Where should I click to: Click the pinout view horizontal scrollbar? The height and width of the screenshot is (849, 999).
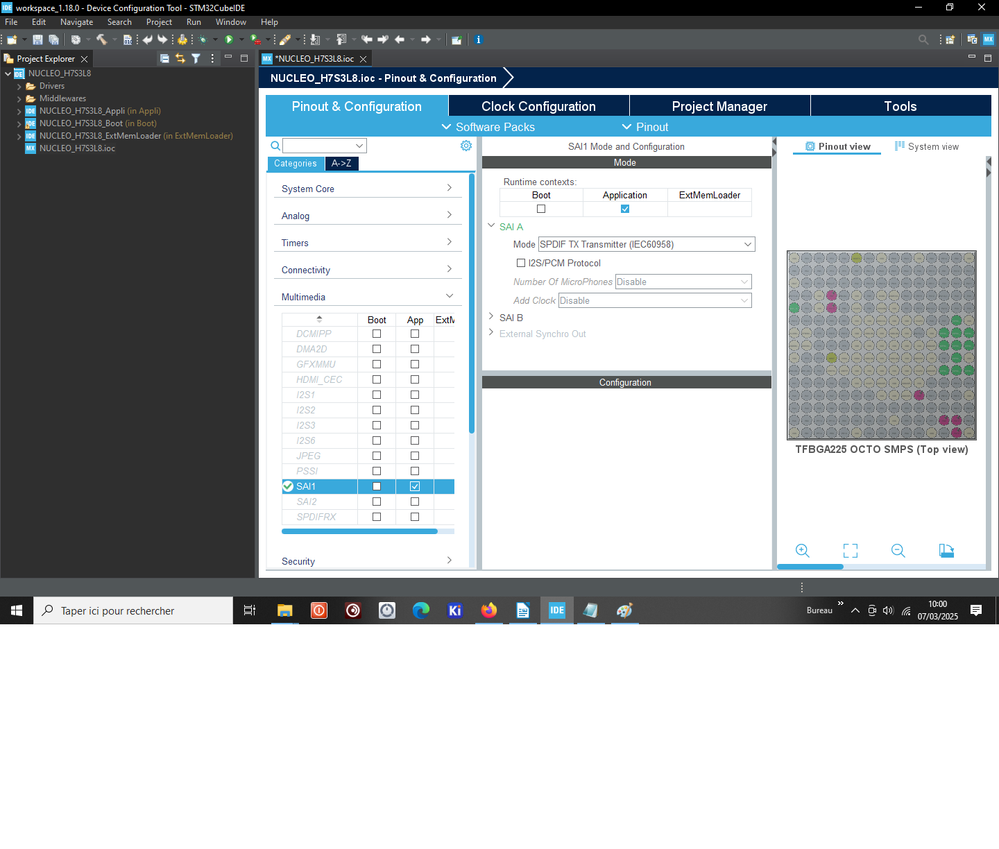pyautogui.click(x=810, y=566)
